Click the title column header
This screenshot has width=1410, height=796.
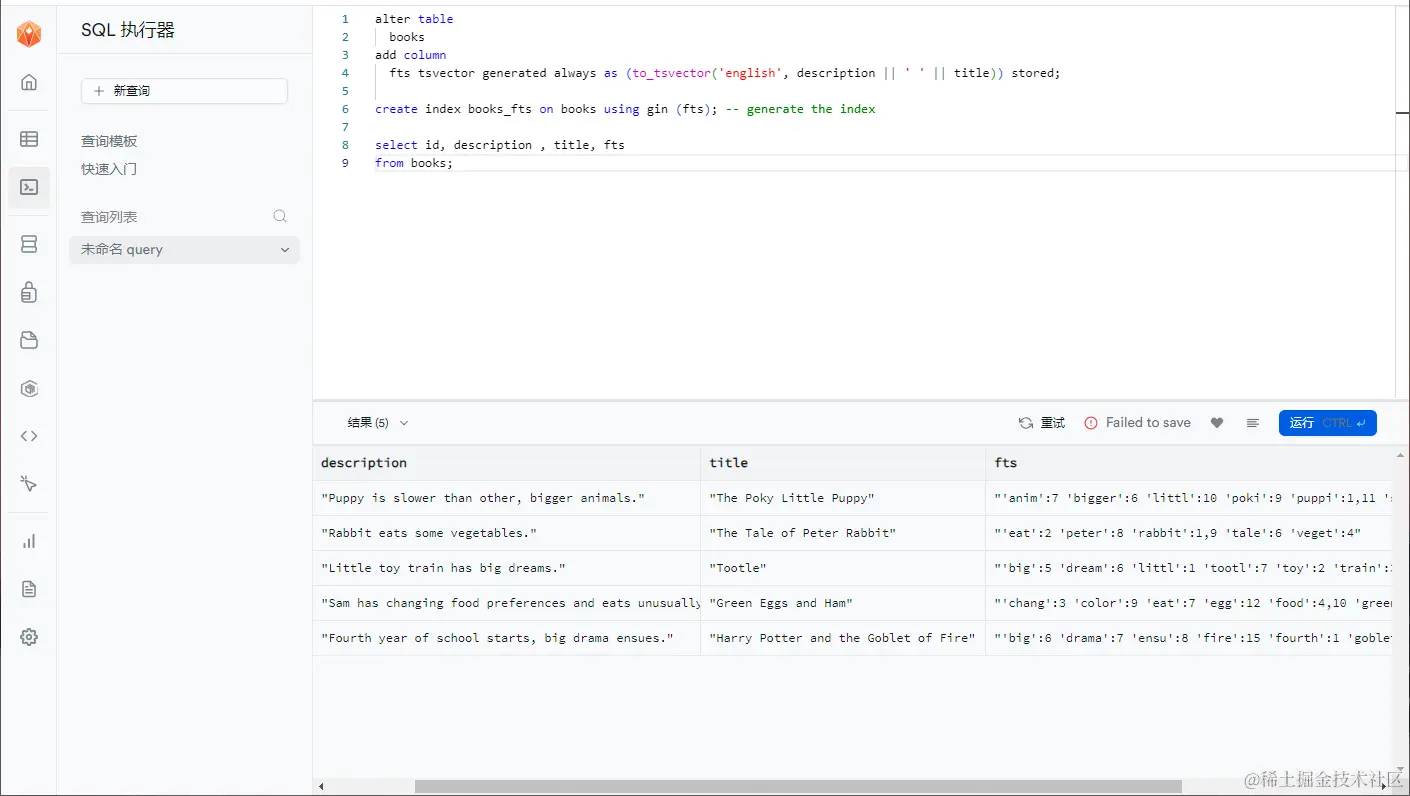843,463
